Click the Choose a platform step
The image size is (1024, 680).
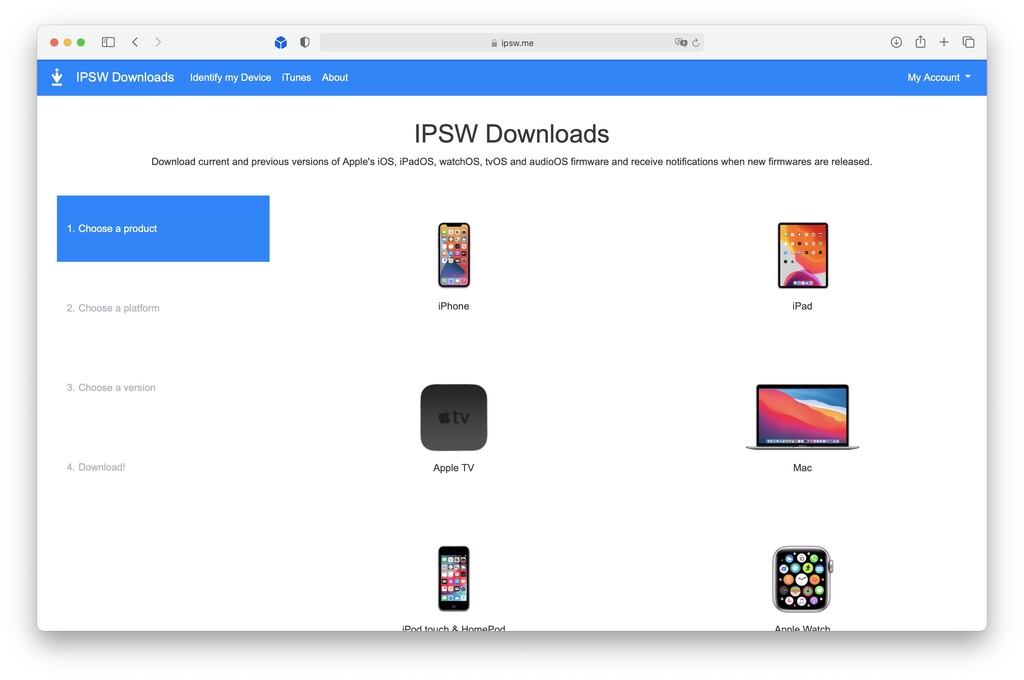pos(113,308)
